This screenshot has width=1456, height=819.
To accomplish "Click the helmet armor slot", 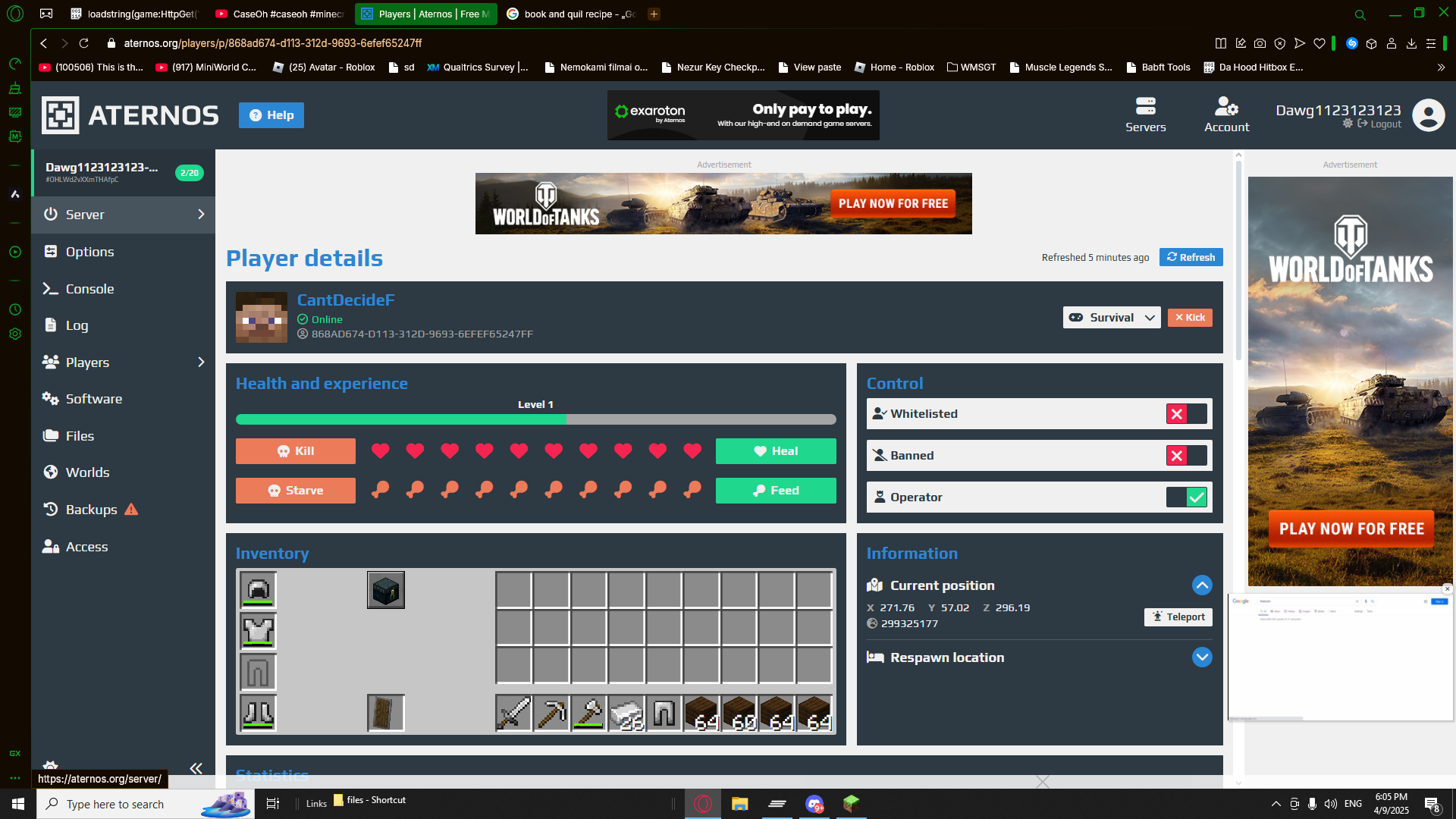I will [258, 590].
